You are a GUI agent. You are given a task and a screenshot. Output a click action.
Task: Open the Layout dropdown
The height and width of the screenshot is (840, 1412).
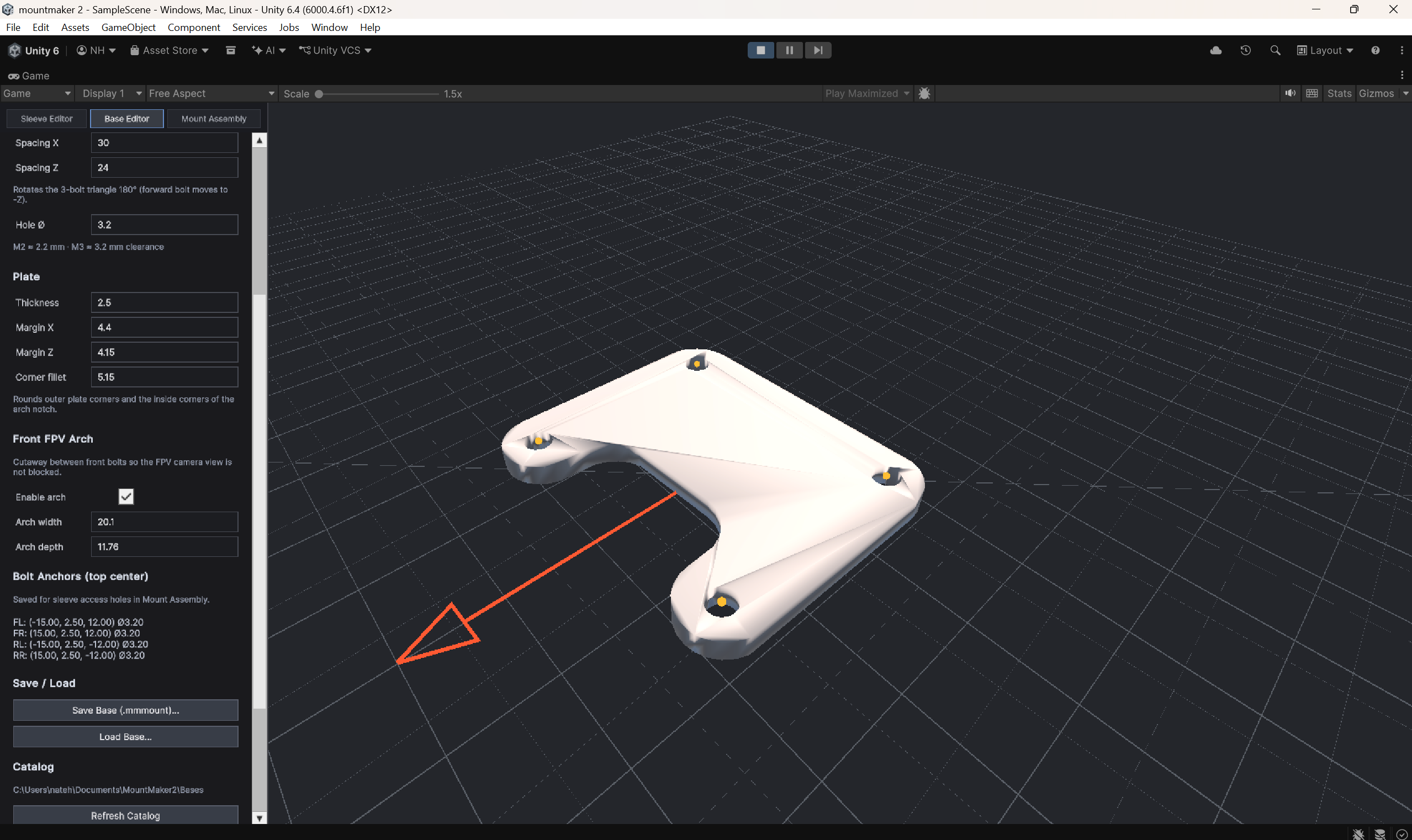1325,50
